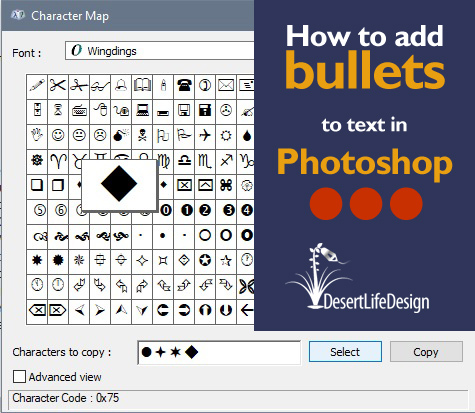
Task: Pick the upward-pointing arrowhead
Action: [x=121, y=311]
